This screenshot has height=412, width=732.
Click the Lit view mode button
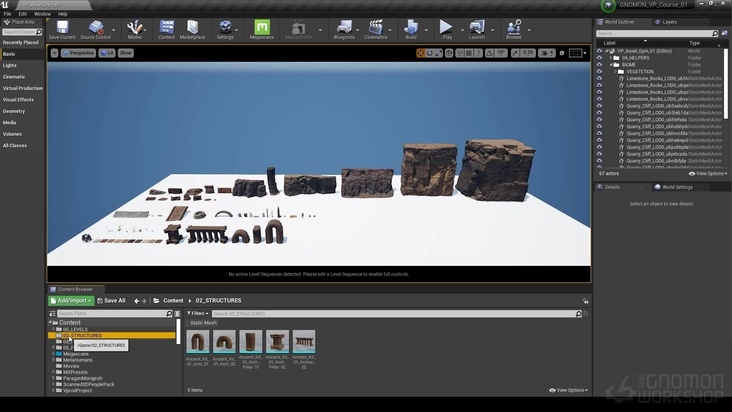tap(107, 53)
